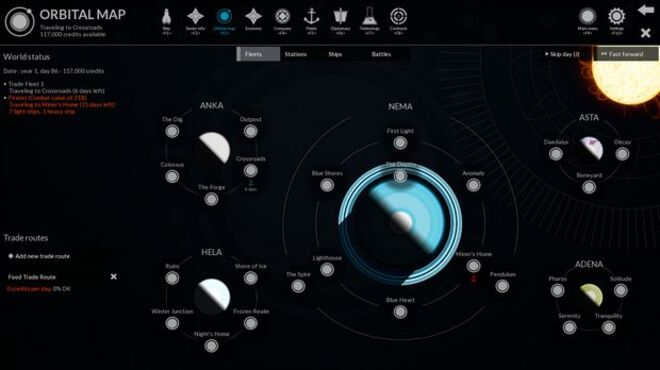The width and height of the screenshot is (660, 370).
Task: Click the Hela planet
Action: [x=212, y=297]
